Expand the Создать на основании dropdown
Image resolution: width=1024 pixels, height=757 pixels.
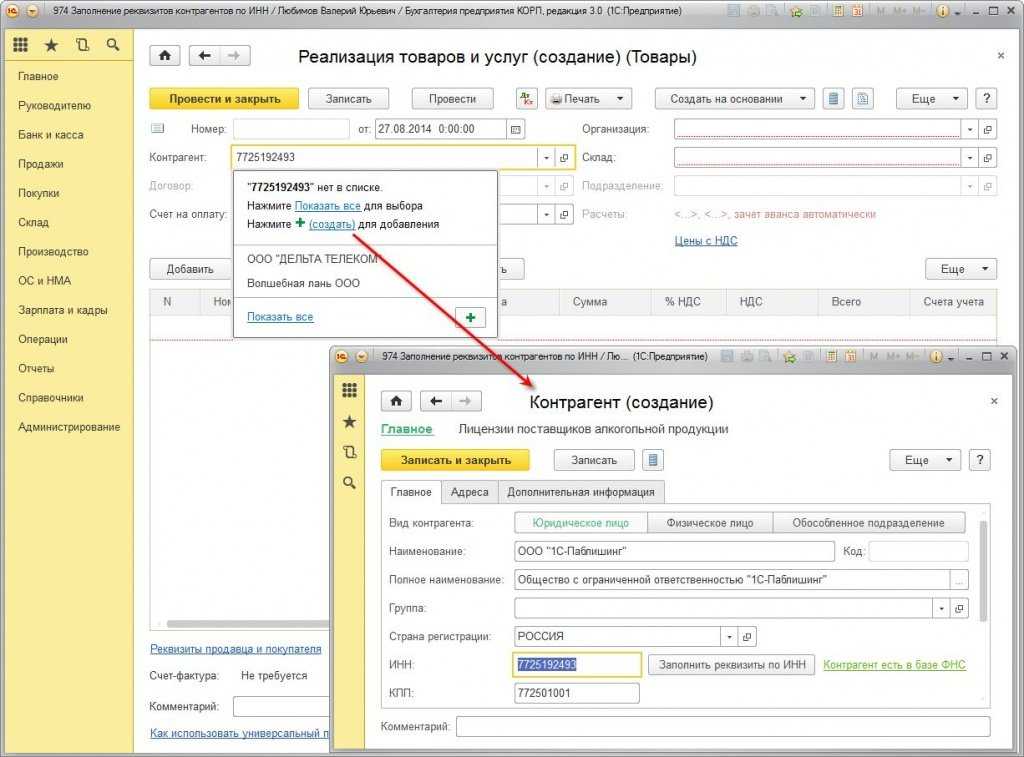click(735, 99)
